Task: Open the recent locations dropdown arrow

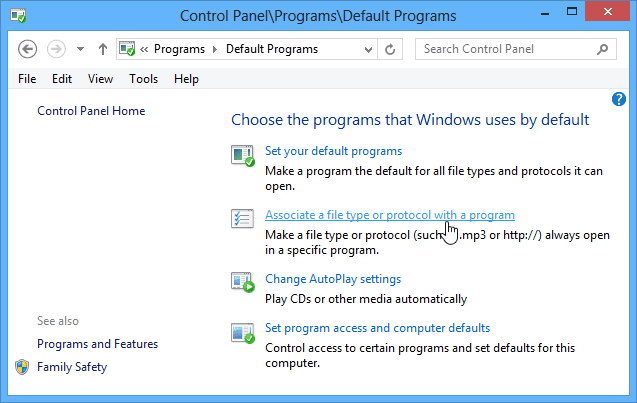Action: [x=80, y=50]
